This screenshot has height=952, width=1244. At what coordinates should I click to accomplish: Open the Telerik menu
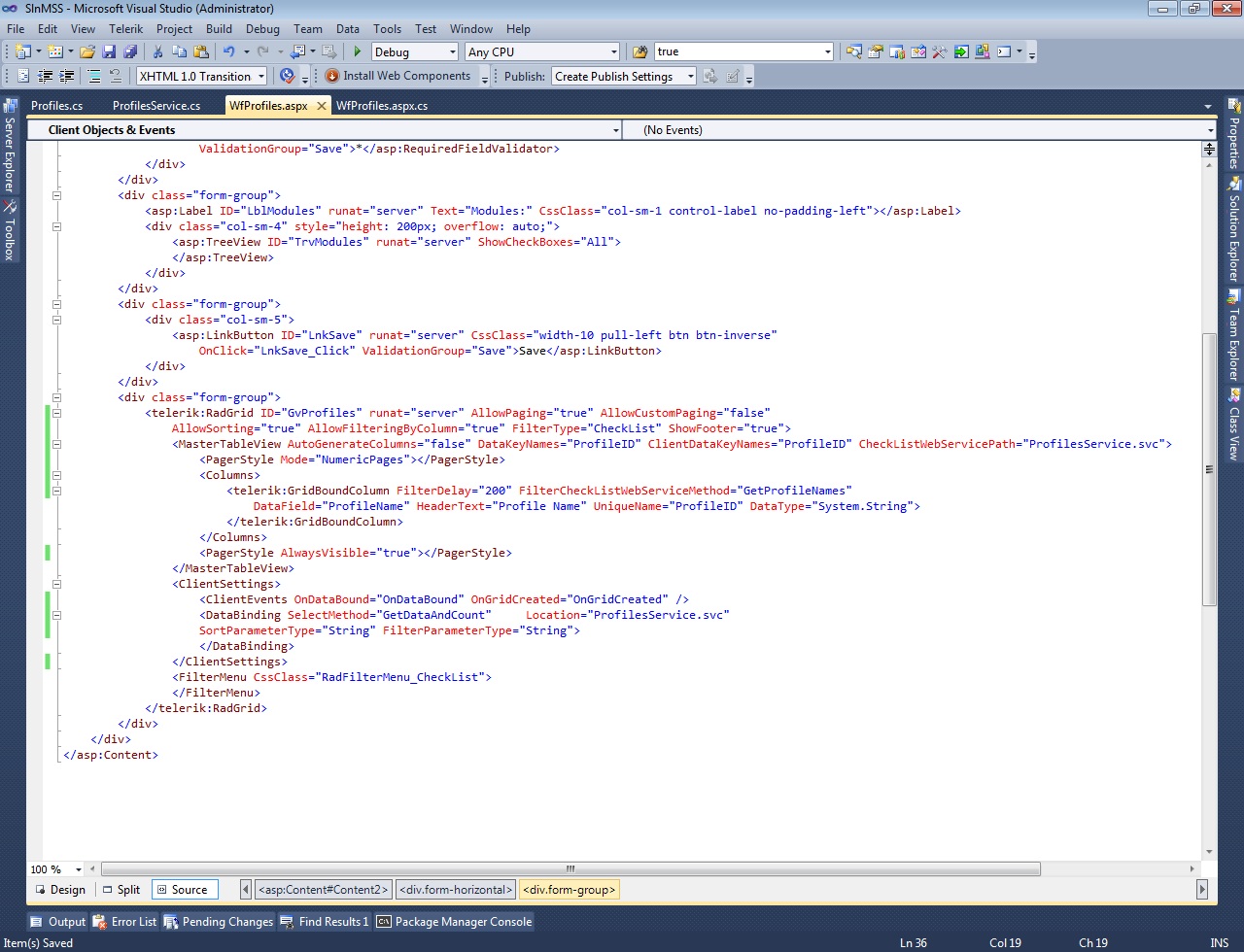pyautogui.click(x=125, y=29)
